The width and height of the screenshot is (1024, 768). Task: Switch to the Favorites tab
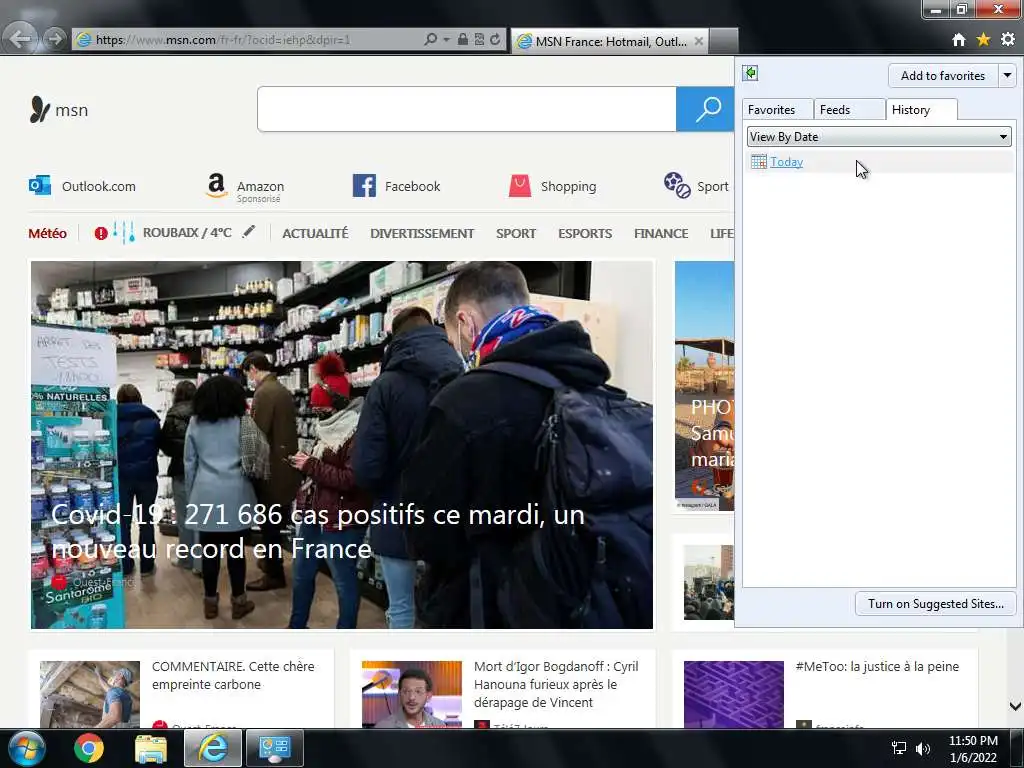(777, 110)
